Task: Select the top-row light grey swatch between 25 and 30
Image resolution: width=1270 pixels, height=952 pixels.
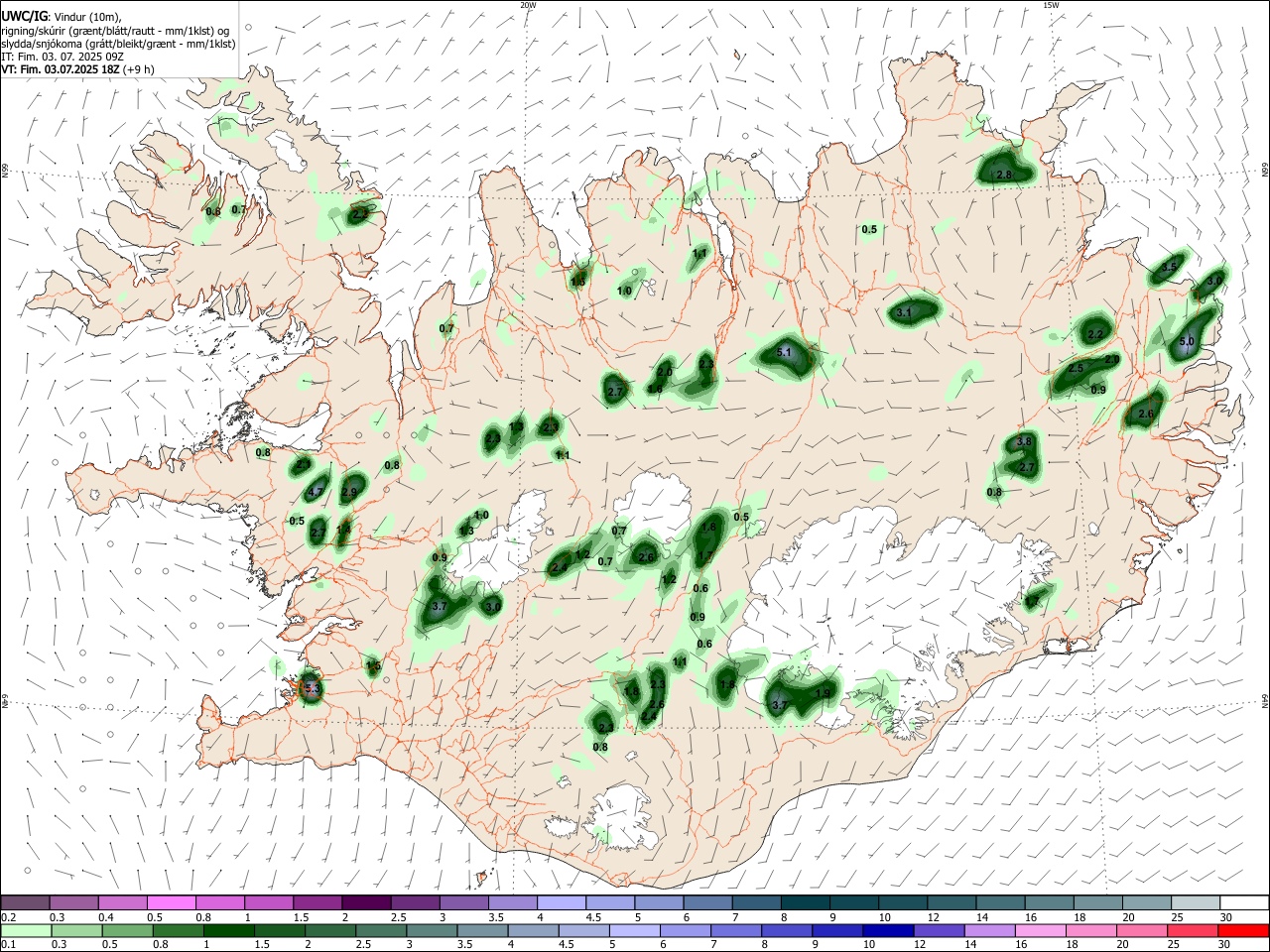Action: [x=1196, y=903]
